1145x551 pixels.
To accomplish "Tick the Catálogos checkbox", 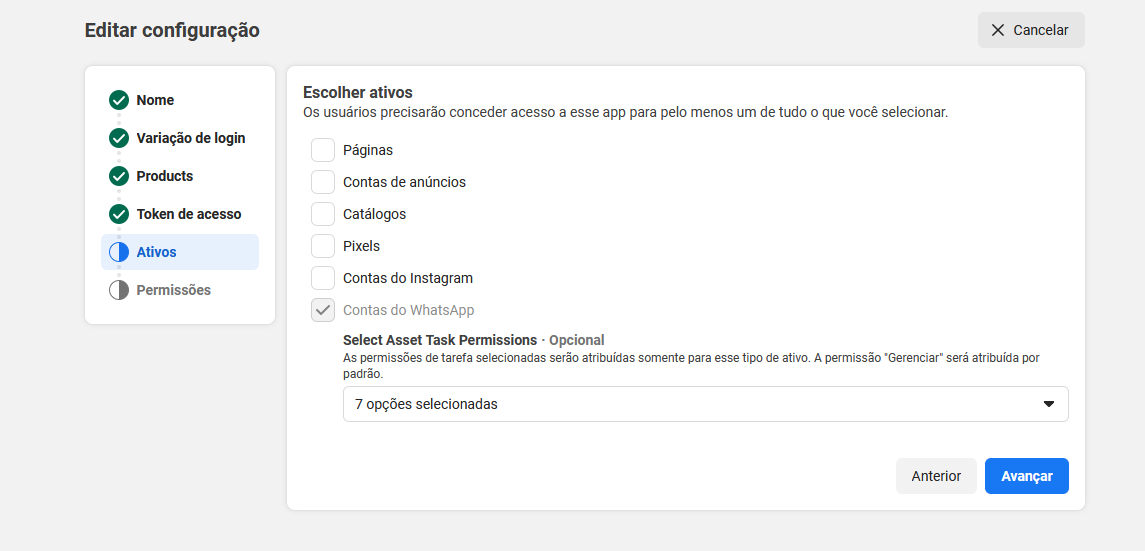I will click(x=323, y=214).
